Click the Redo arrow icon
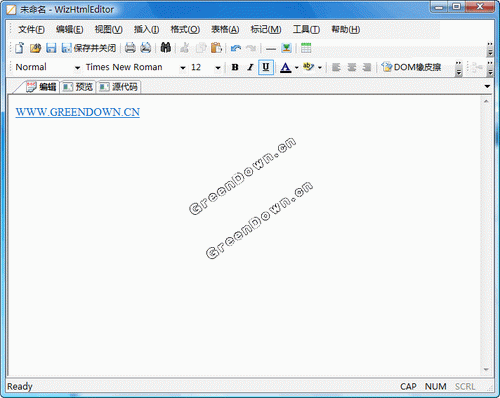The image size is (500, 398). (251, 48)
